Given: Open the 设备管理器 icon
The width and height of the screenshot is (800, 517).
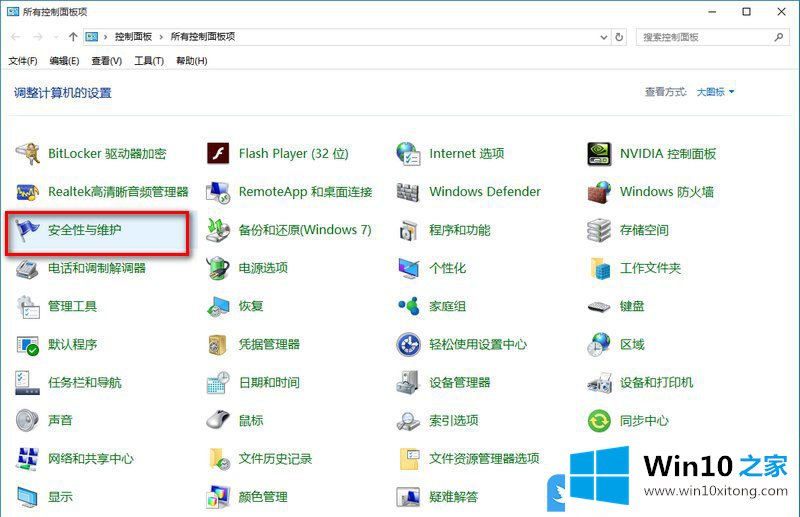Looking at the screenshot, I should 408,383.
